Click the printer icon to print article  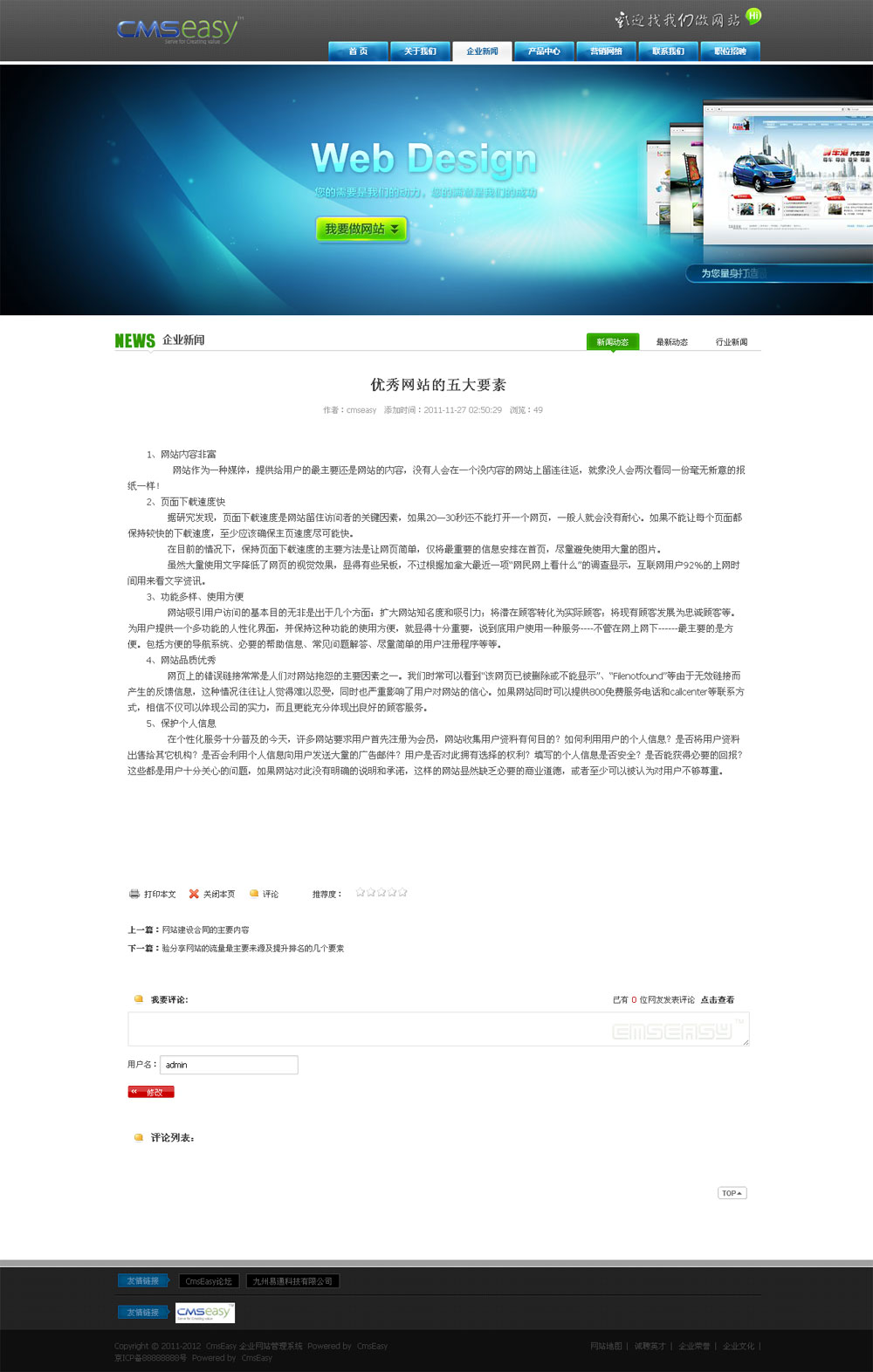[x=134, y=894]
